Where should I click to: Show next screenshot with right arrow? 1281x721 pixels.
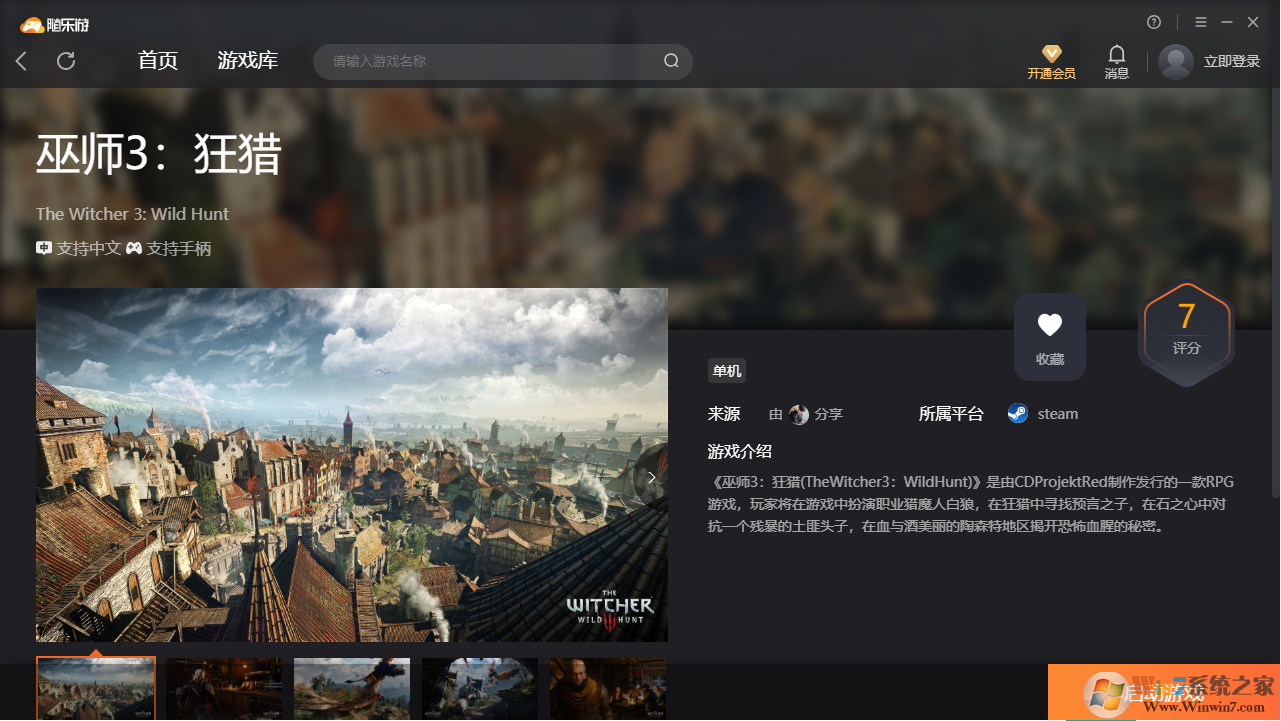point(651,478)
